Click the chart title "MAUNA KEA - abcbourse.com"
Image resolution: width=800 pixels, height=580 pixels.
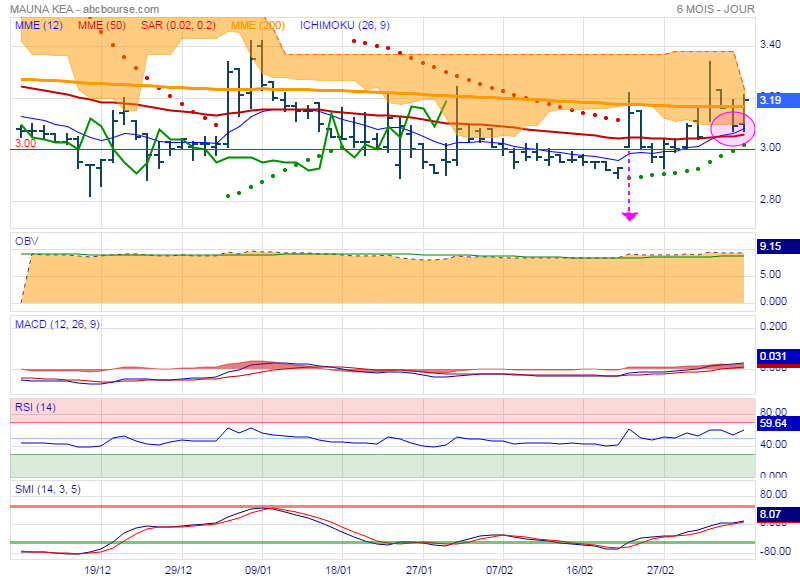click(x=85, y=9)
